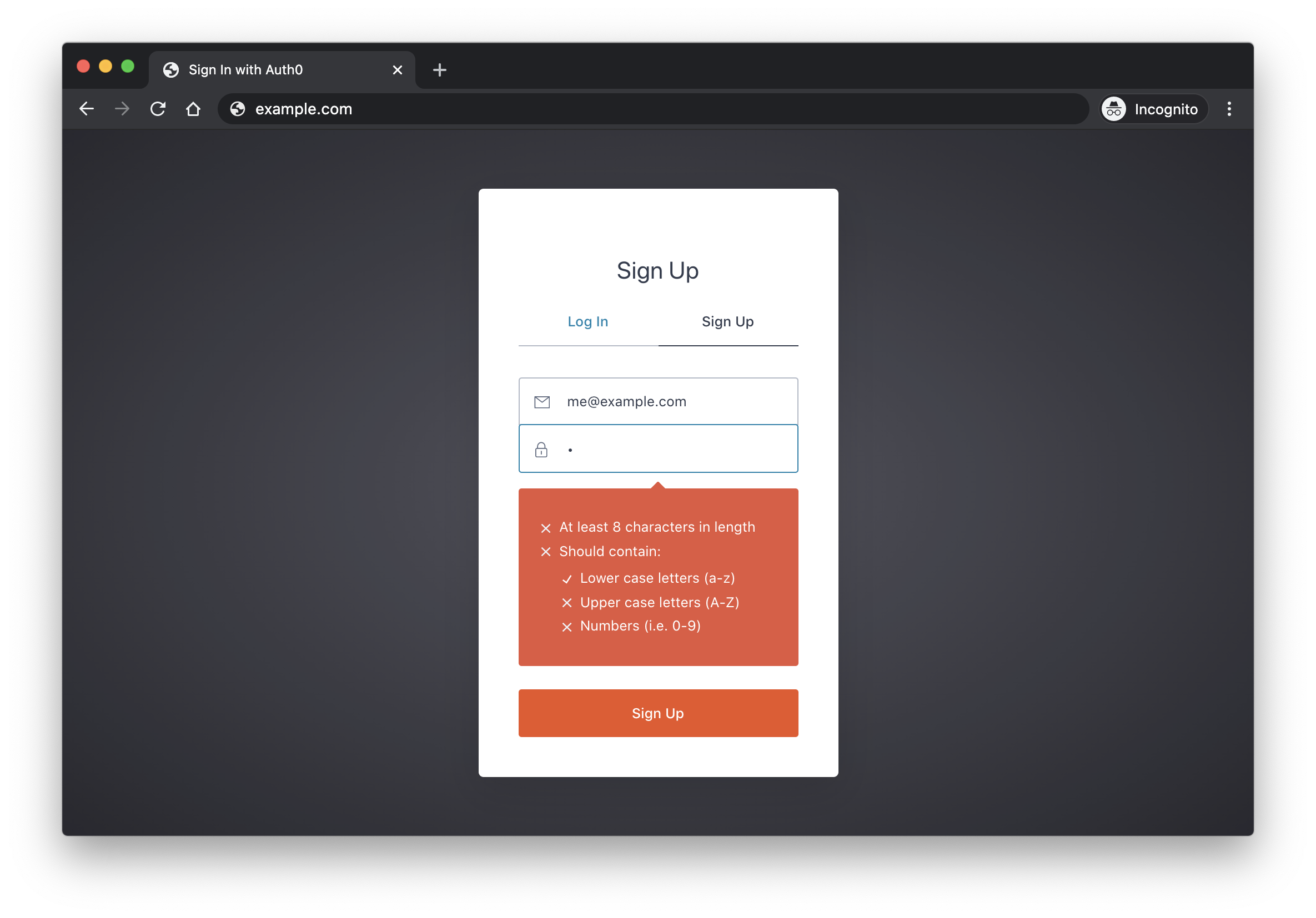Click the password input field
Image resolution: width=1316 pixels, height=918 pixels.
pyautogui.click(x=658, y=449)
